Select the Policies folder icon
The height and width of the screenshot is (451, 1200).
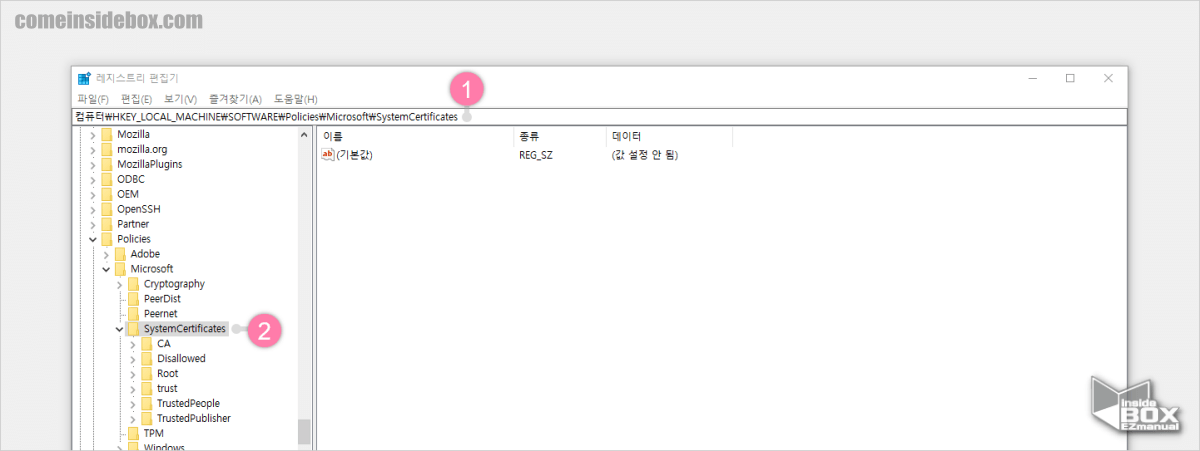[107, 239]
